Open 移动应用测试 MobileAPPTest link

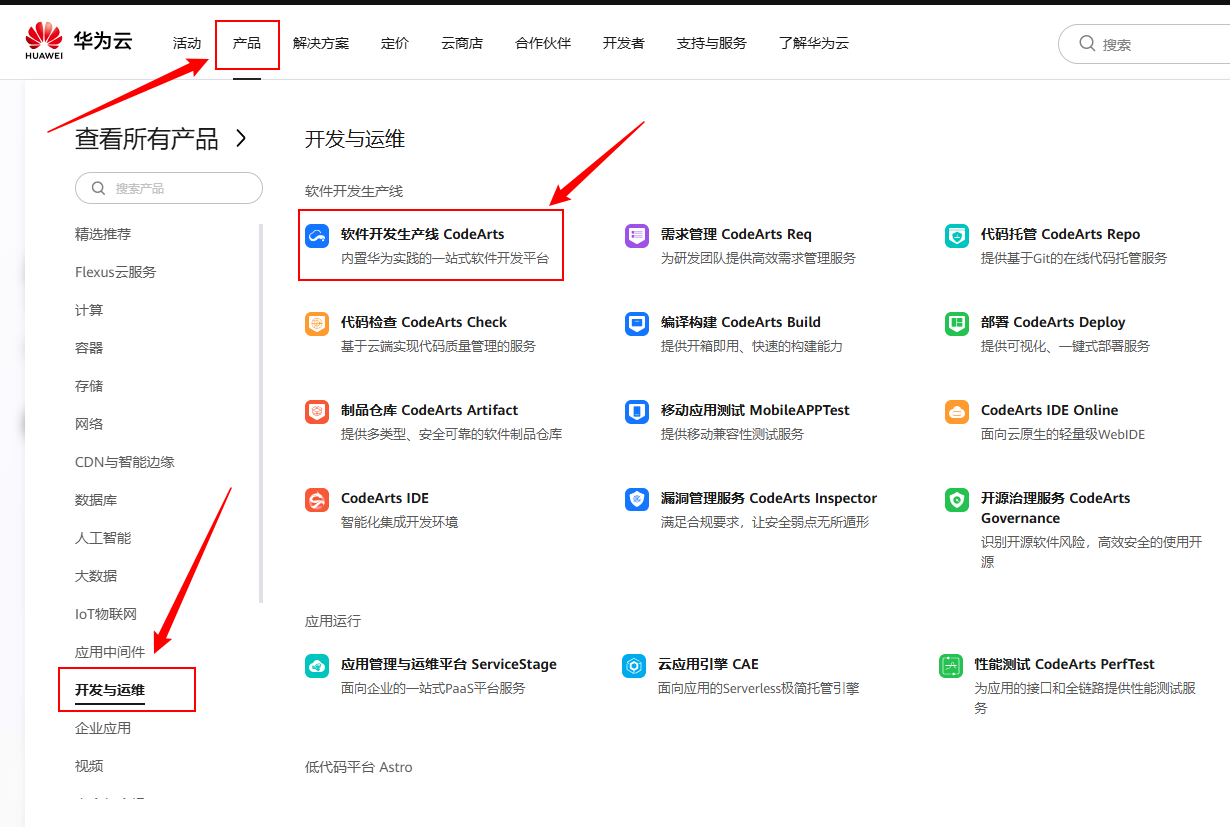[x=755, y=410]
